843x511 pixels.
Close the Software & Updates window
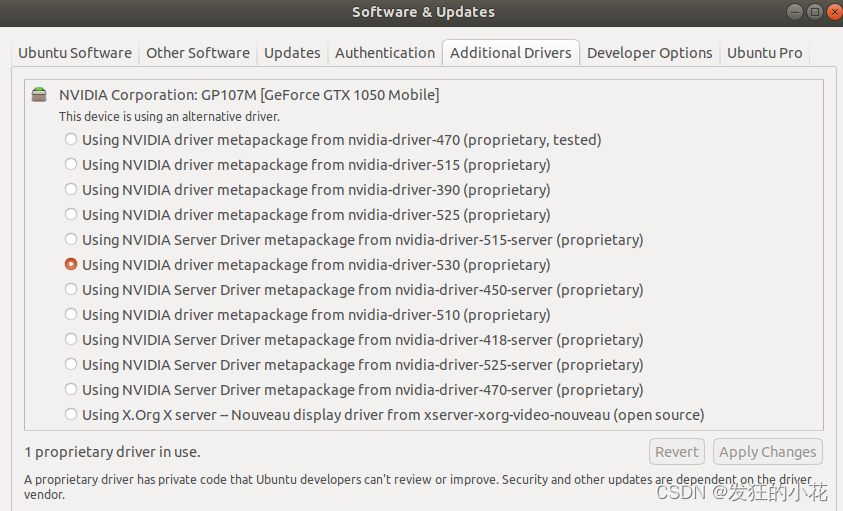(x=835, y=12)
